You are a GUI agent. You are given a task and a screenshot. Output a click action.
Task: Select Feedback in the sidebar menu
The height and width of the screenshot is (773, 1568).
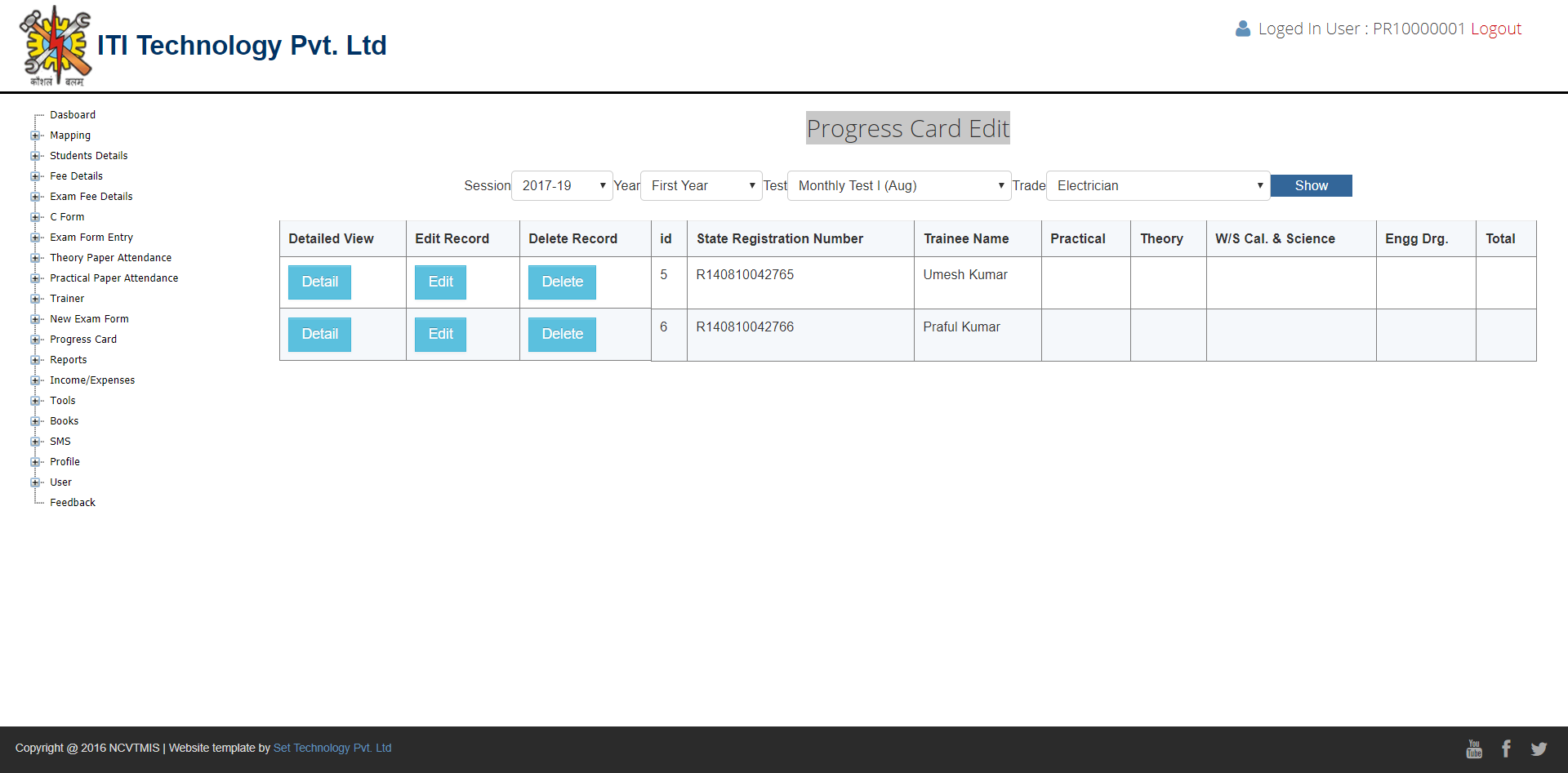click(x=73, y=503)
